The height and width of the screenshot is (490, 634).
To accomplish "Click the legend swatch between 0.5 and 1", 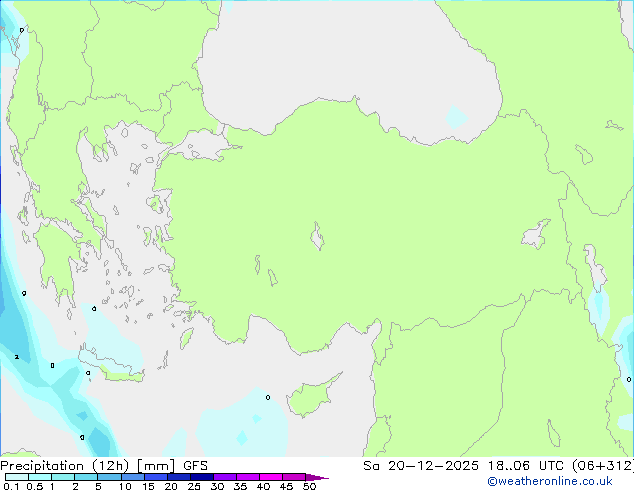I will click(x=40, y=477).
